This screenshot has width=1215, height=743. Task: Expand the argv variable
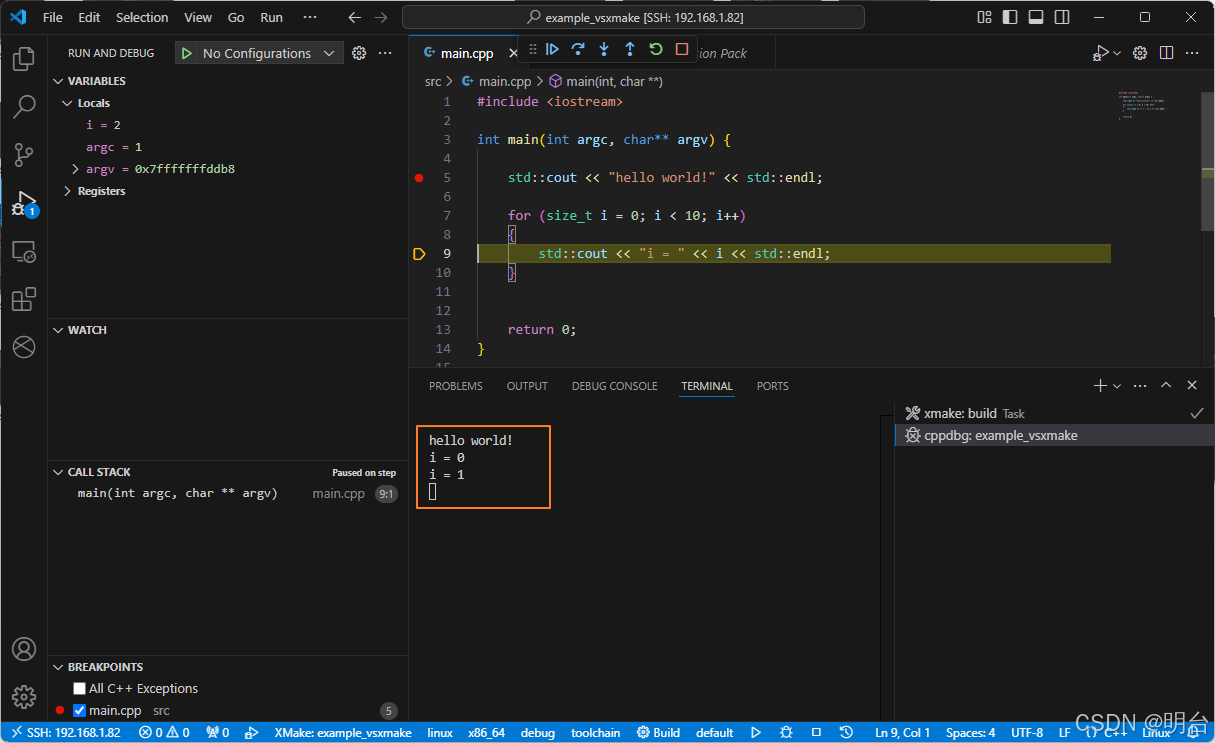coord(76,169)
